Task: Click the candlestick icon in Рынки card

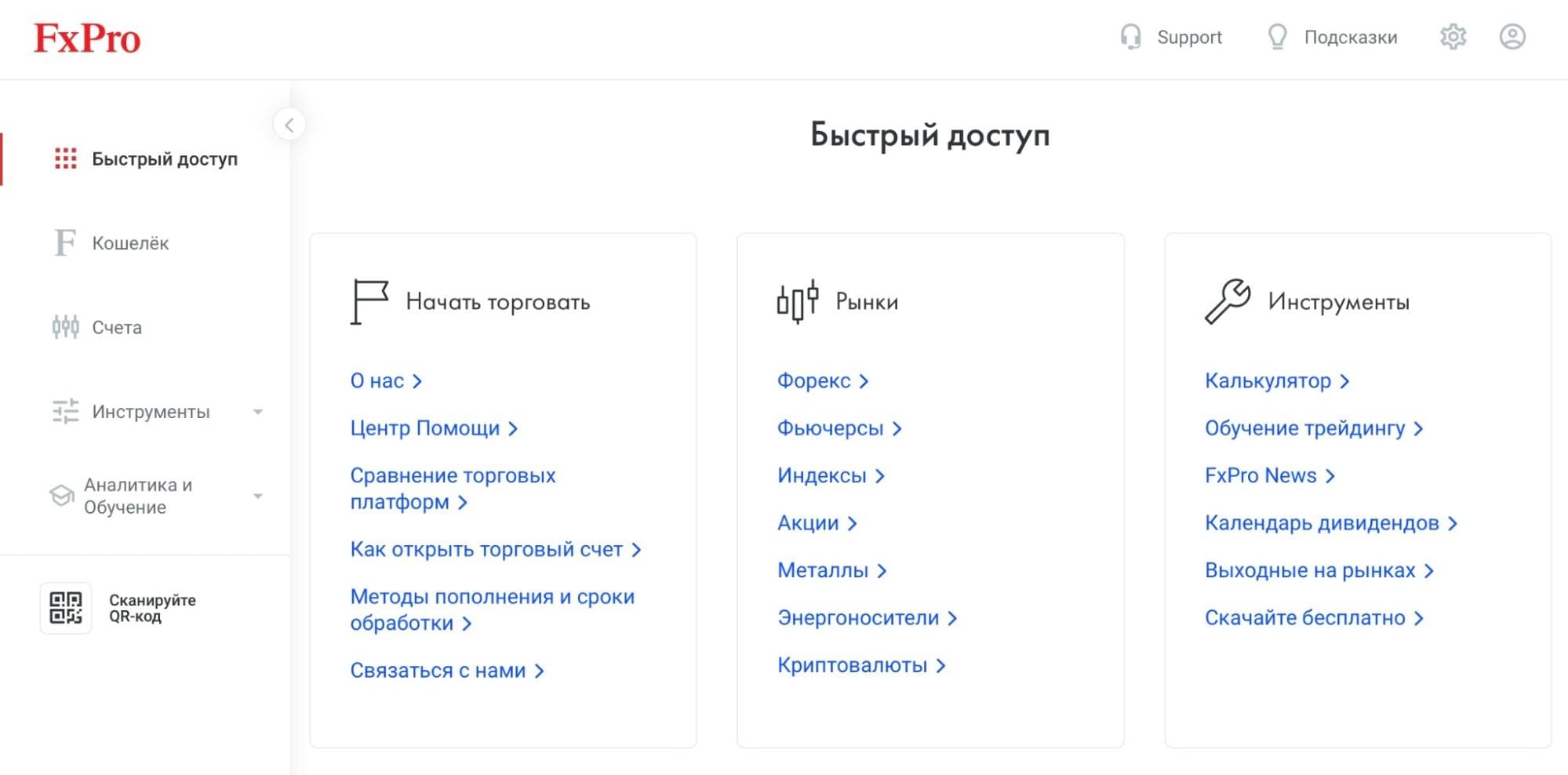Action: [798, 302]
